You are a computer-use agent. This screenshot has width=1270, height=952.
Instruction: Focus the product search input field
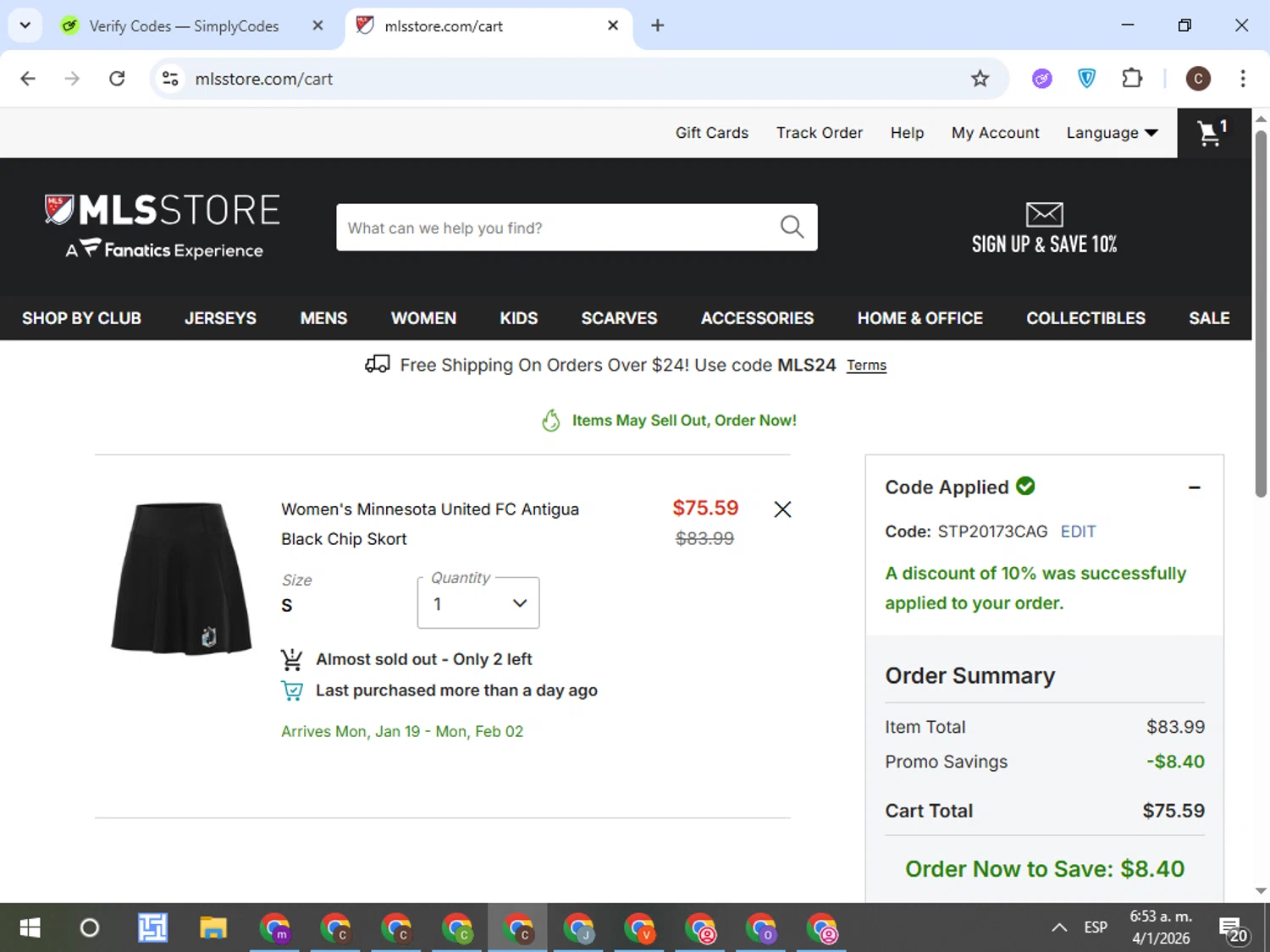pos(559,227)
